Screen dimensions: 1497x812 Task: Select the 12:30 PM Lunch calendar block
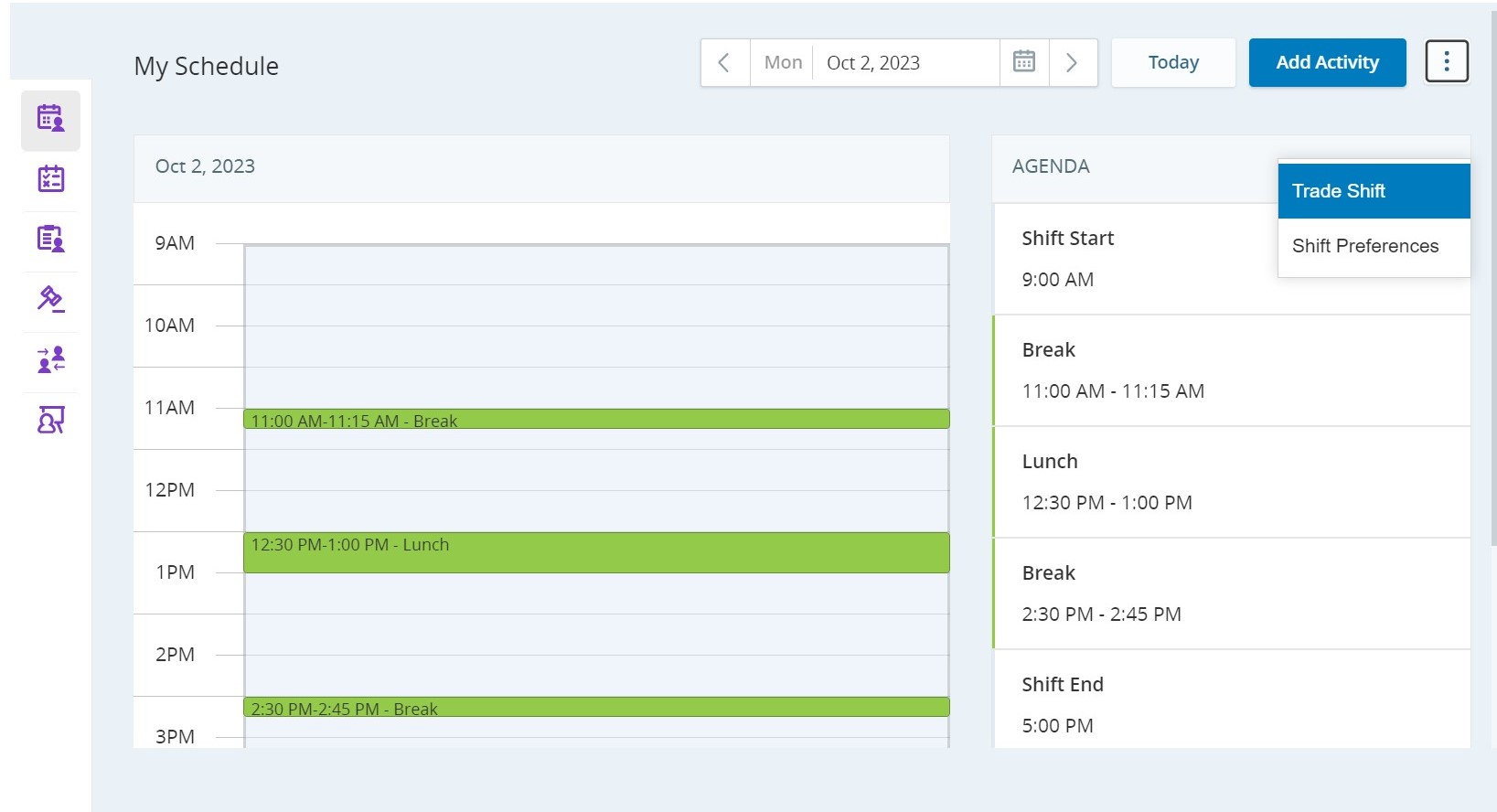(596, 553)
